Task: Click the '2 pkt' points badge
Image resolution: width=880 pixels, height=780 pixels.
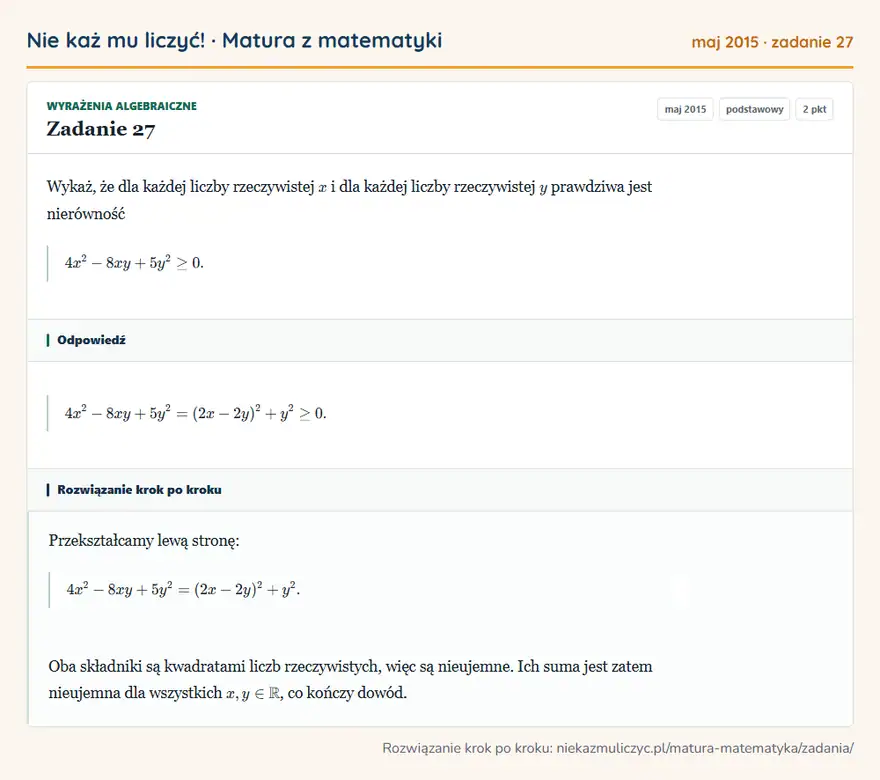Action: [814, 109]
